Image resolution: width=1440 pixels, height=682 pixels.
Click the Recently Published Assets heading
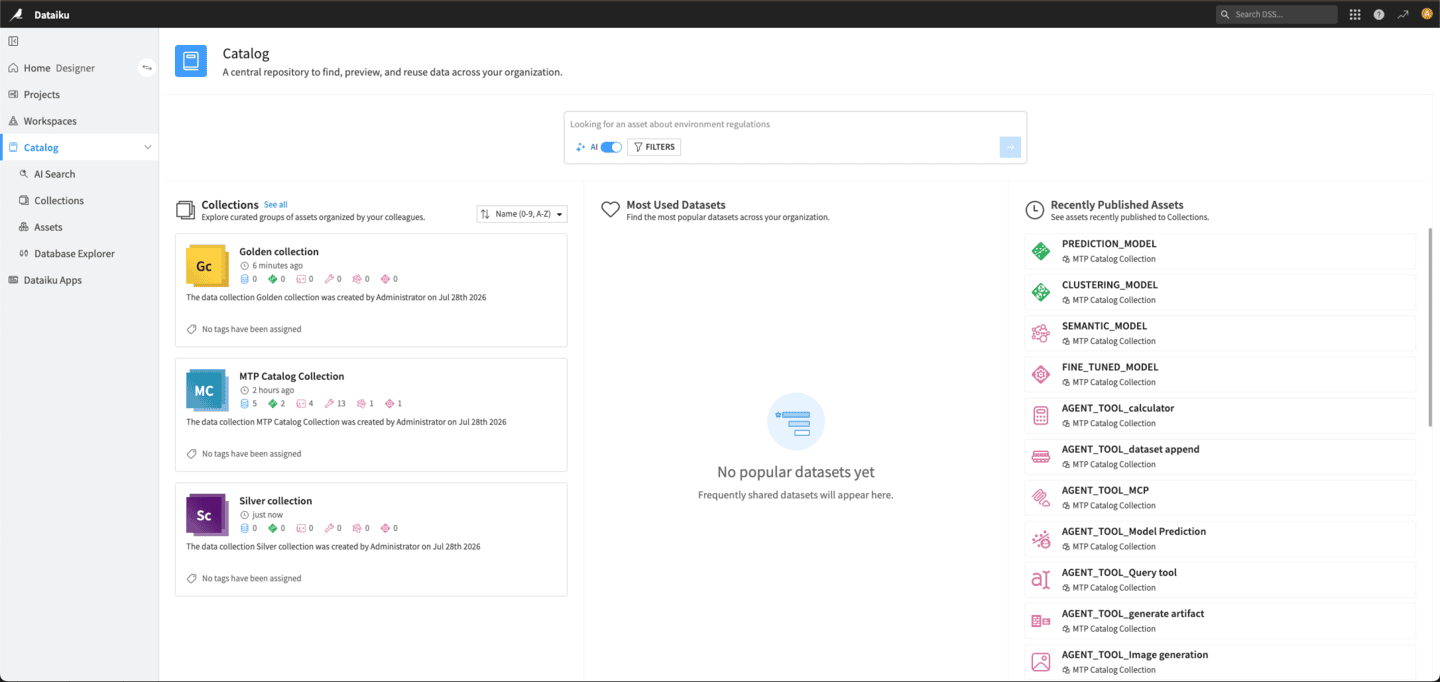point(1117,205)
